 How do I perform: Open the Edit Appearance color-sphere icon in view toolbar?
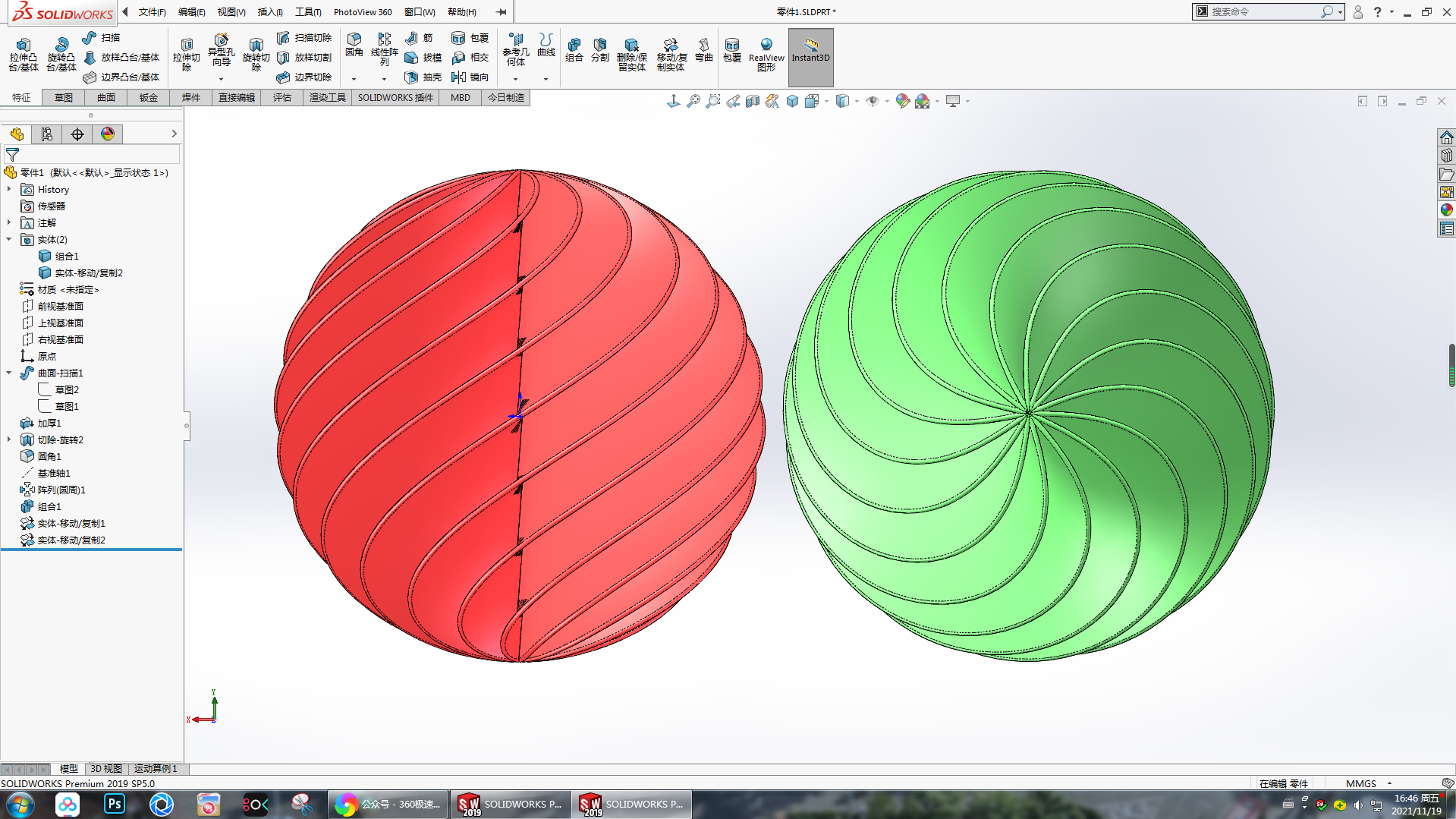902,101
